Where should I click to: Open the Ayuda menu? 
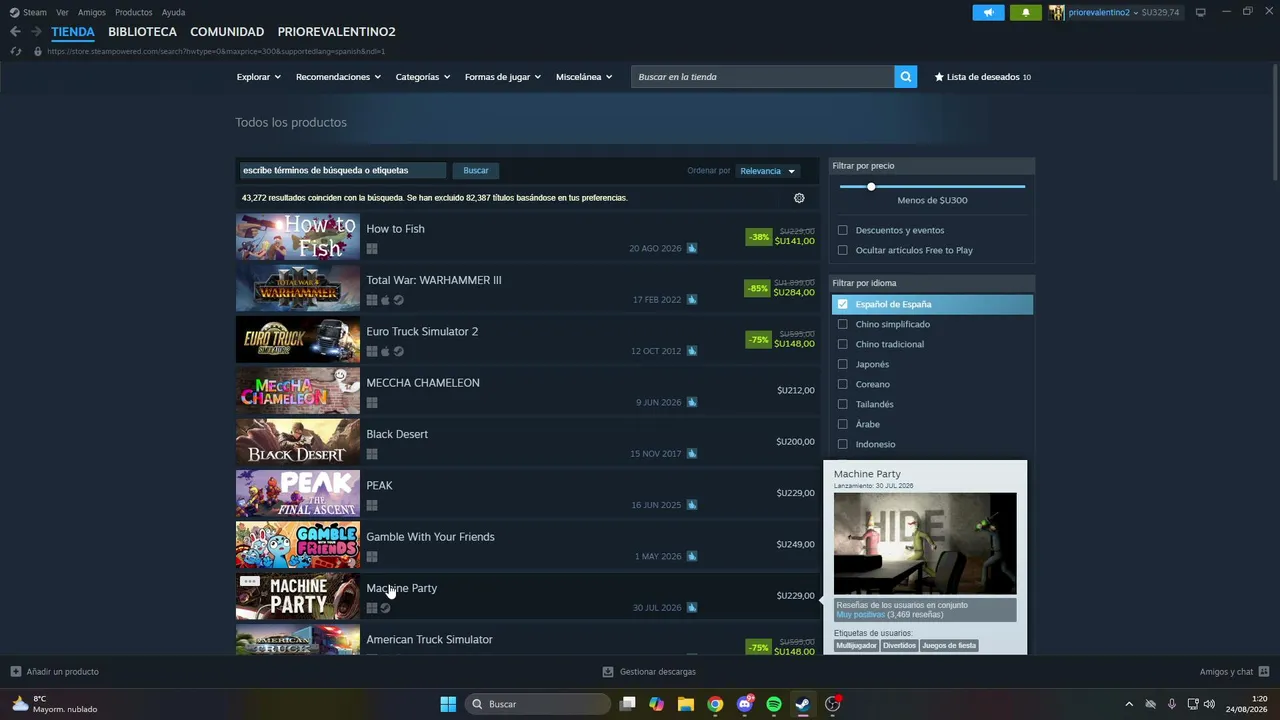pyautogui.click(x=173, y=12)
